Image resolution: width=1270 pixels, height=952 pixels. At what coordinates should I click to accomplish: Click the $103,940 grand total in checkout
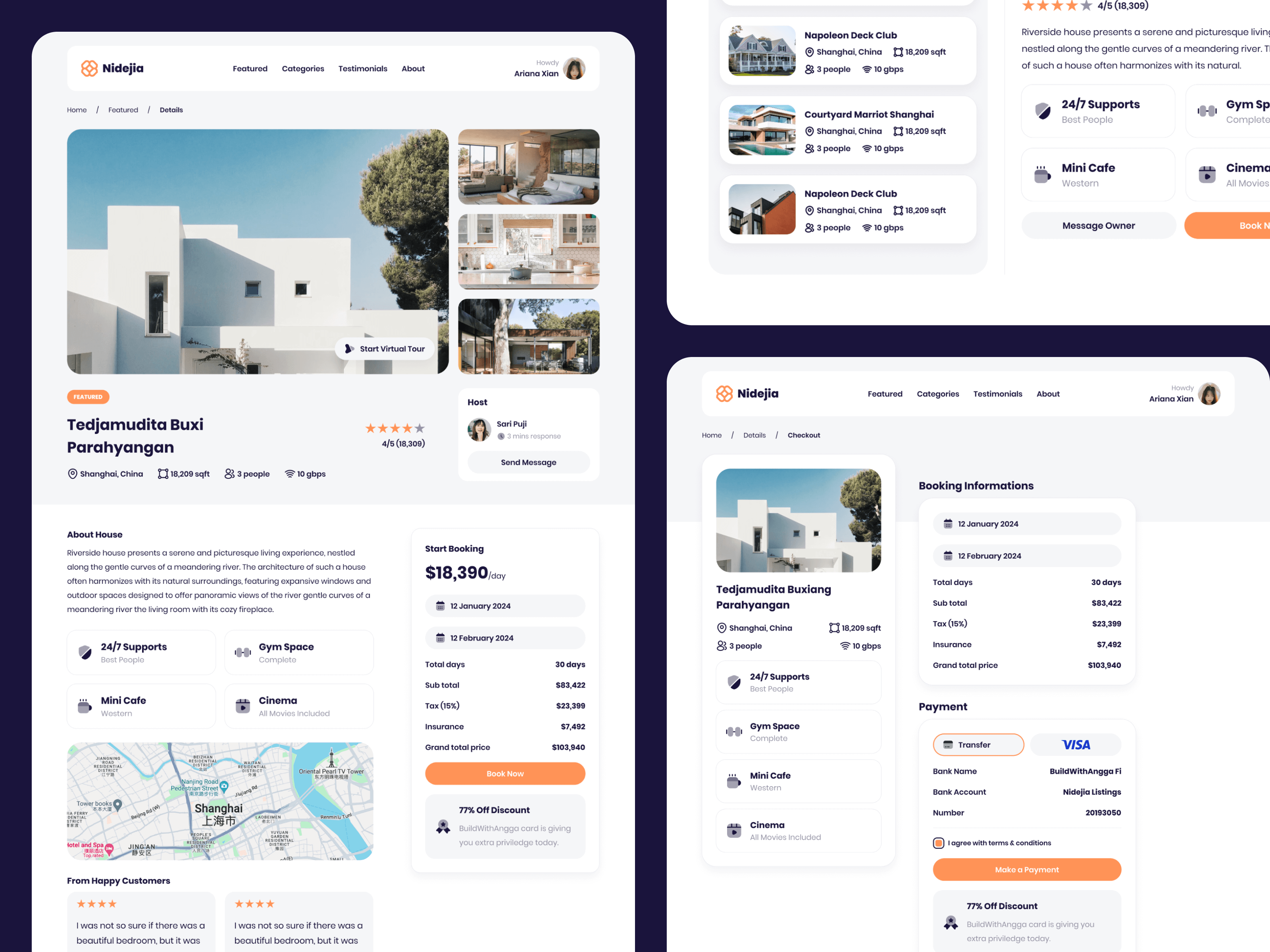[x=1105, y=666]
